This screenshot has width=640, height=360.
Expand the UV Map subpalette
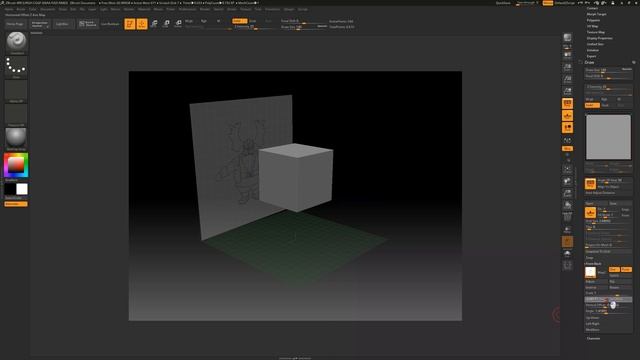coord(592,26)
